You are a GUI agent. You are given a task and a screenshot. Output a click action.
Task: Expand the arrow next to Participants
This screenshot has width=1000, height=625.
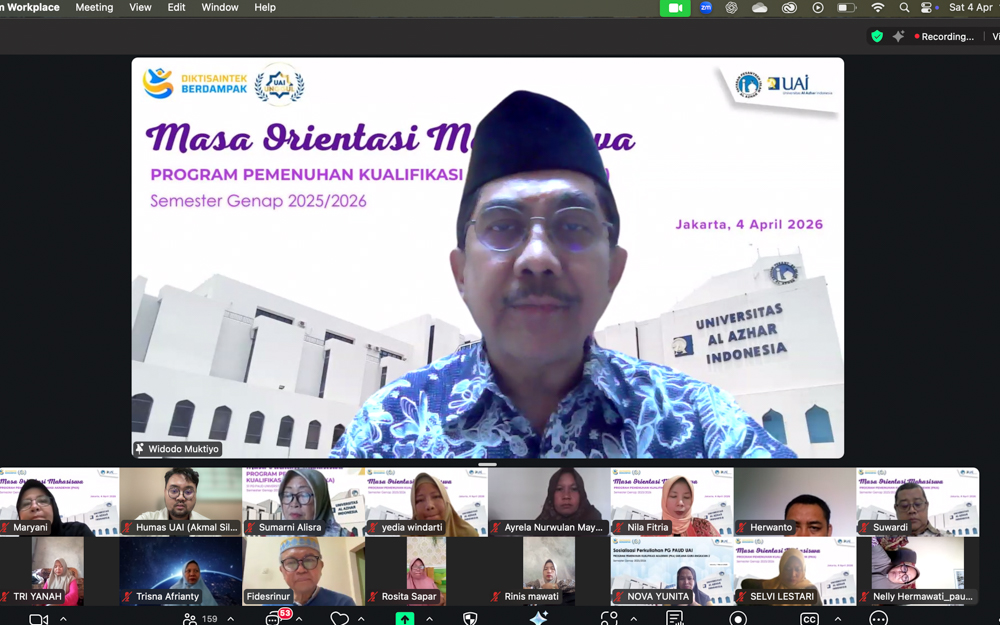pyautogui.click(x=231, y=619)
